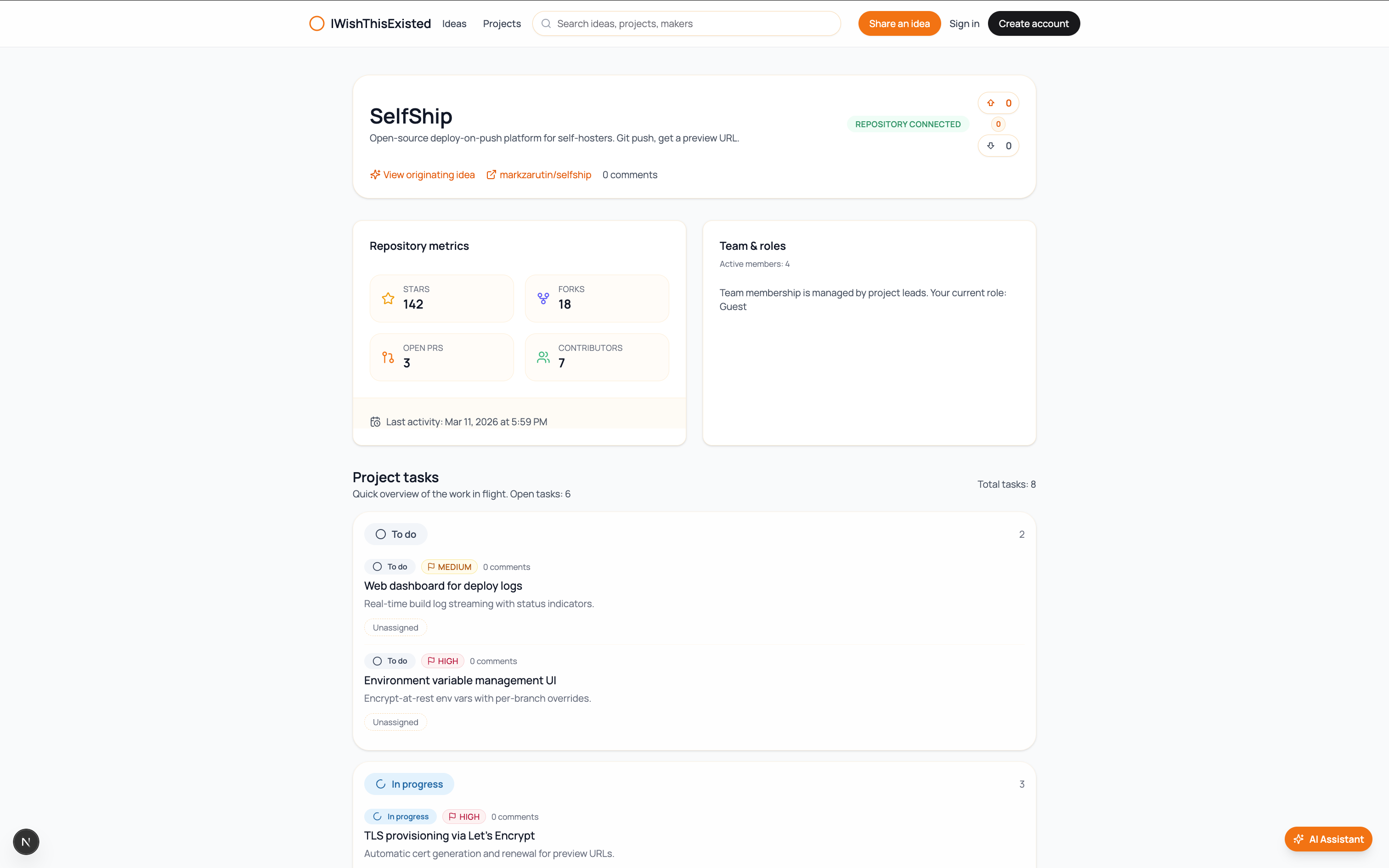Toggle the In progress spinner on TLS task

point(377,817)
